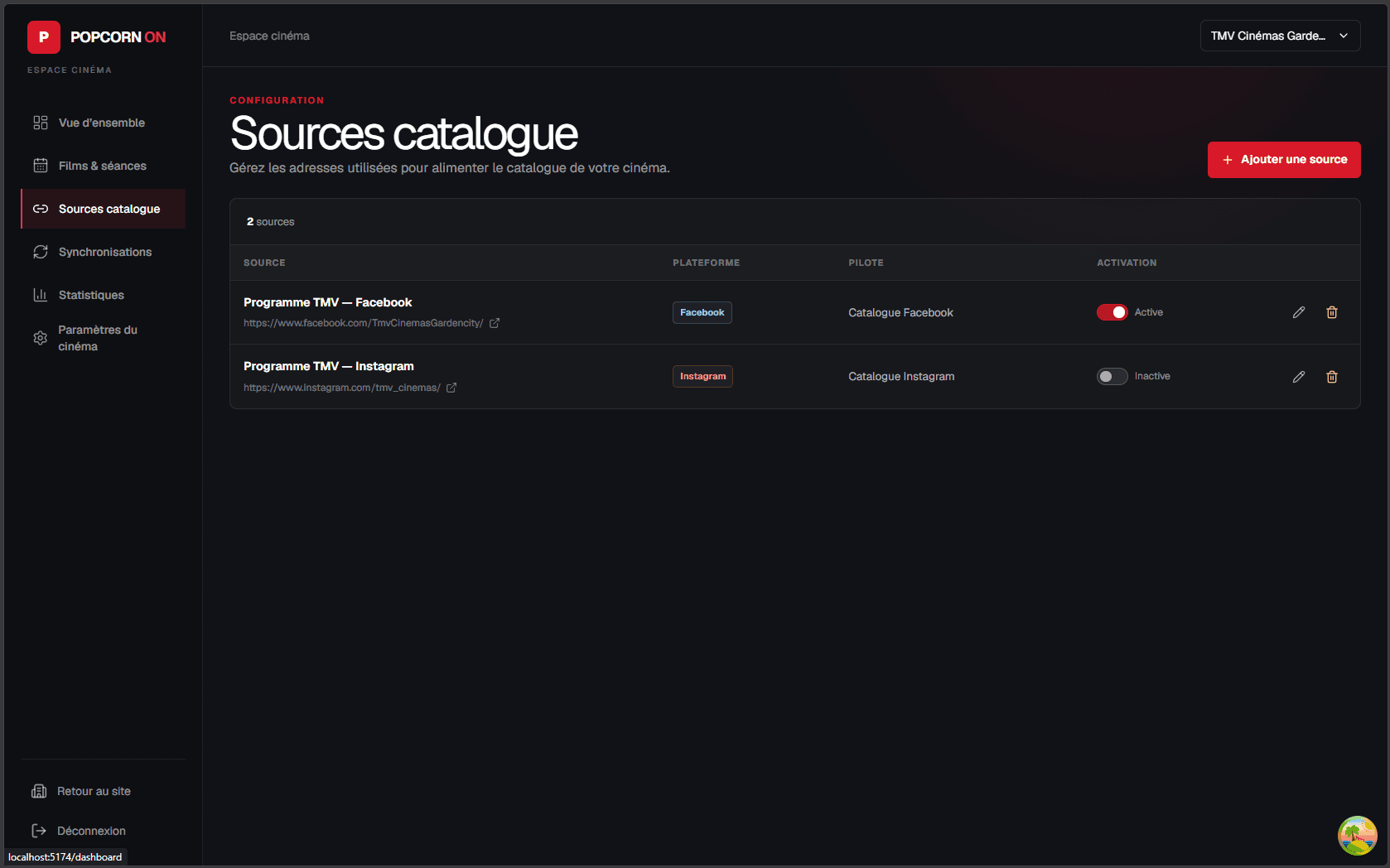Viewport: 1390px width, 868px height.
Task: Click Ajouter une source button
Action: pos(1284,160)
